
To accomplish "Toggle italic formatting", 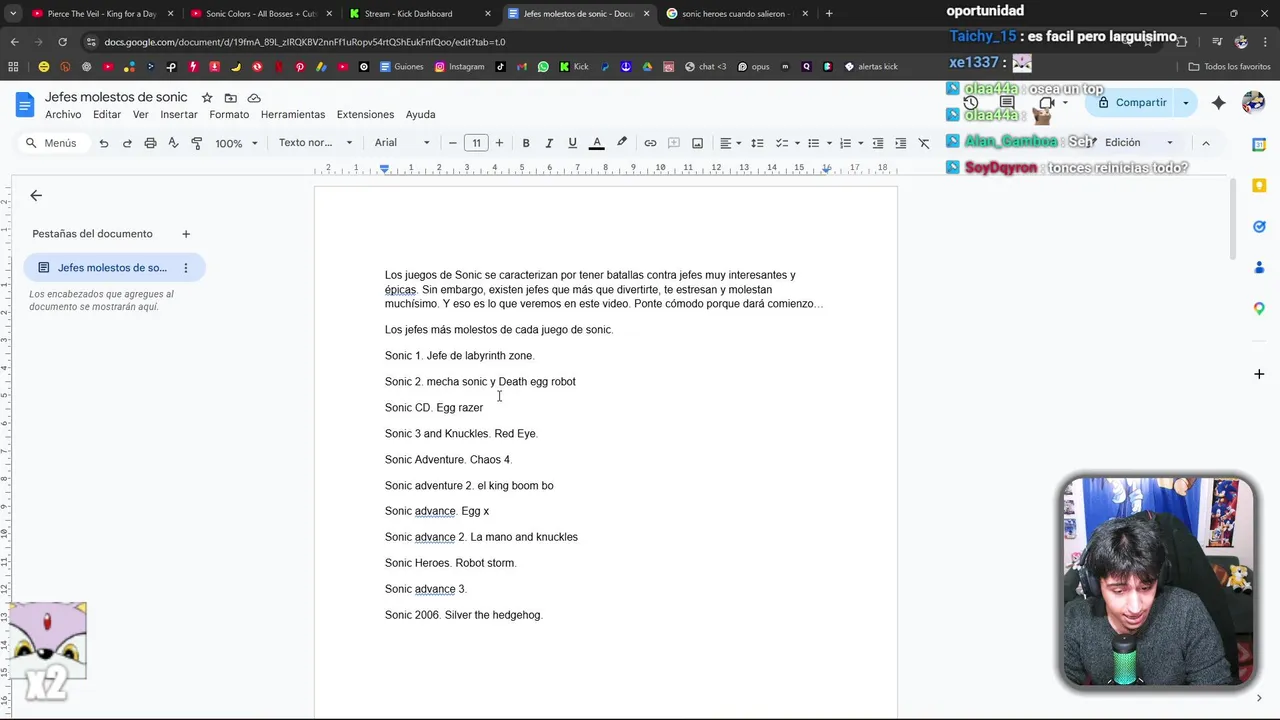I will pyautogui.click(x=549, y=143).
